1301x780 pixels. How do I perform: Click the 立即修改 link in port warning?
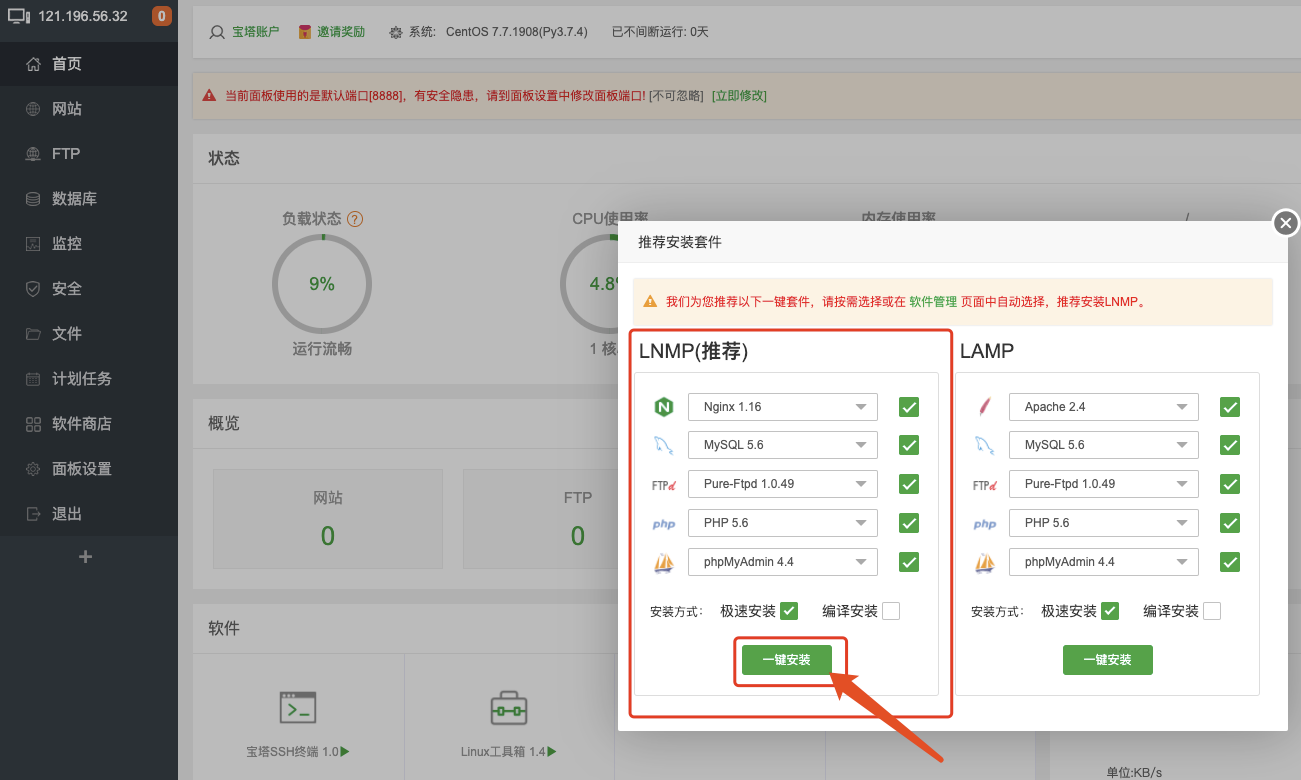(x=739, y=96)
